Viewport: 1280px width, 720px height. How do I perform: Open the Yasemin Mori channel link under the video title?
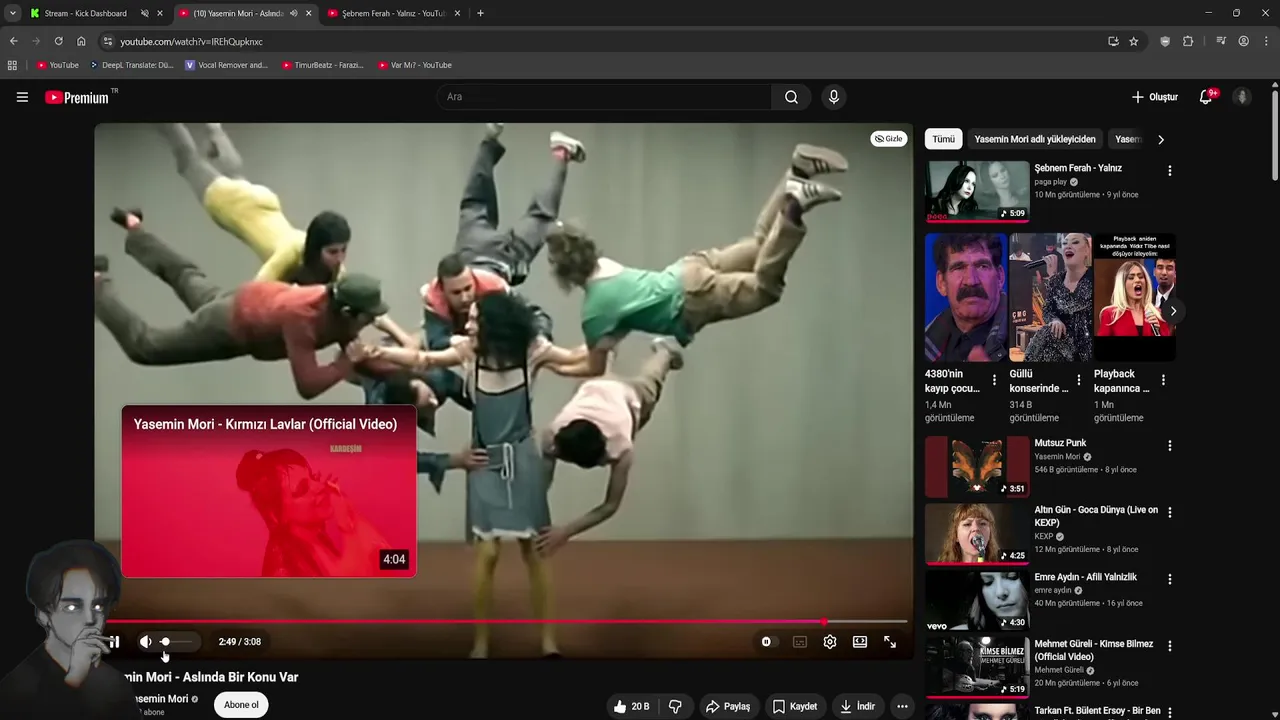[162, 699]
